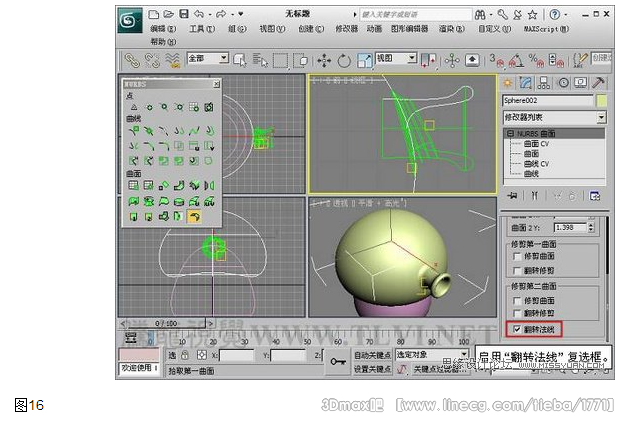The width and height of the screenshot is (643, 422).
Task: Click the New Scene icon in quick access
Action: coord(154,14)
